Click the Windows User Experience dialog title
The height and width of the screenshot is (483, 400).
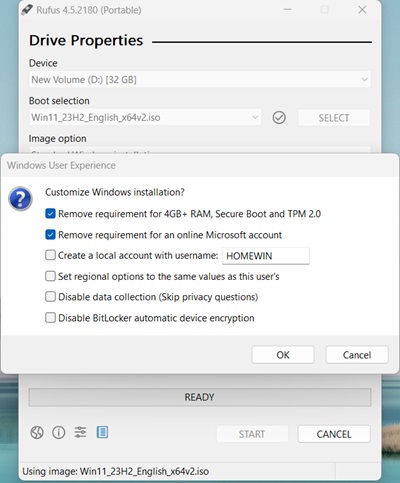pos(61,165)
